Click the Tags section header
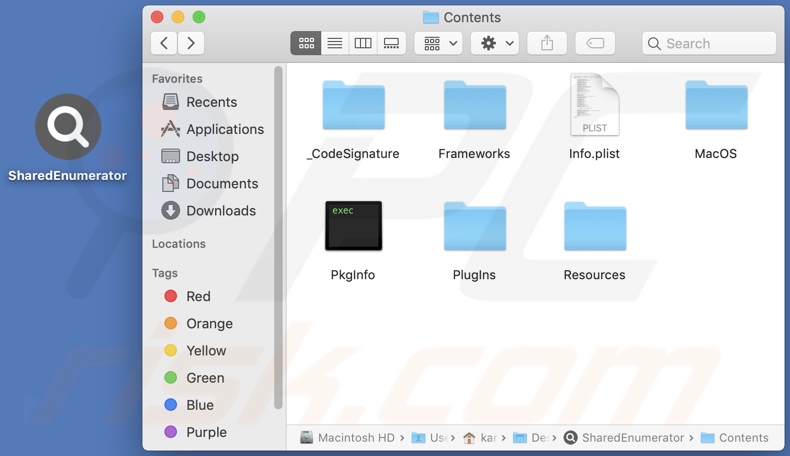Image resolution: width=790 pixels, height=456 pixels. [165, 273]
